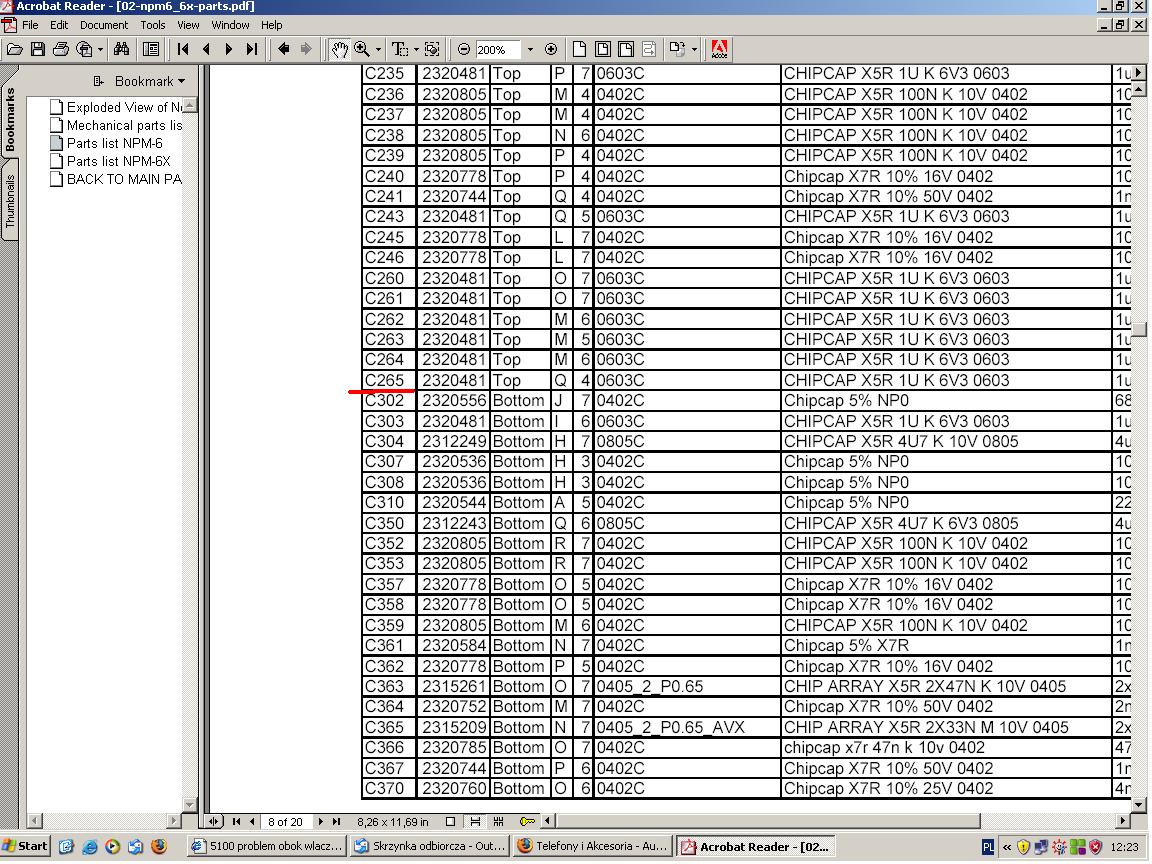The image size is (1152, 864).
Task: Click the 200% zoom value field
Action: 497,49
